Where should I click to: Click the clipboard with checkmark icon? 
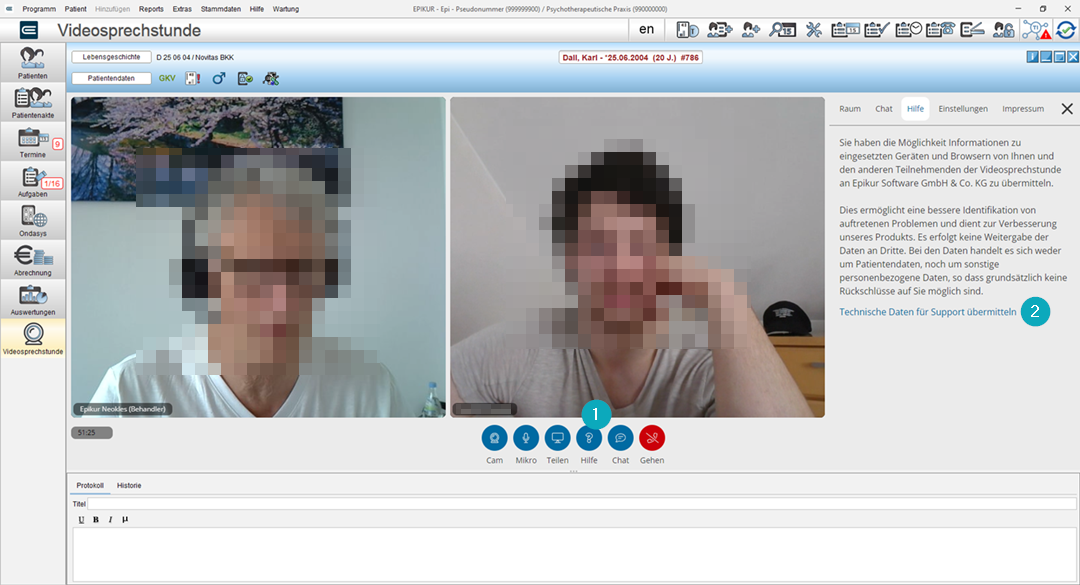click(876, 30)
